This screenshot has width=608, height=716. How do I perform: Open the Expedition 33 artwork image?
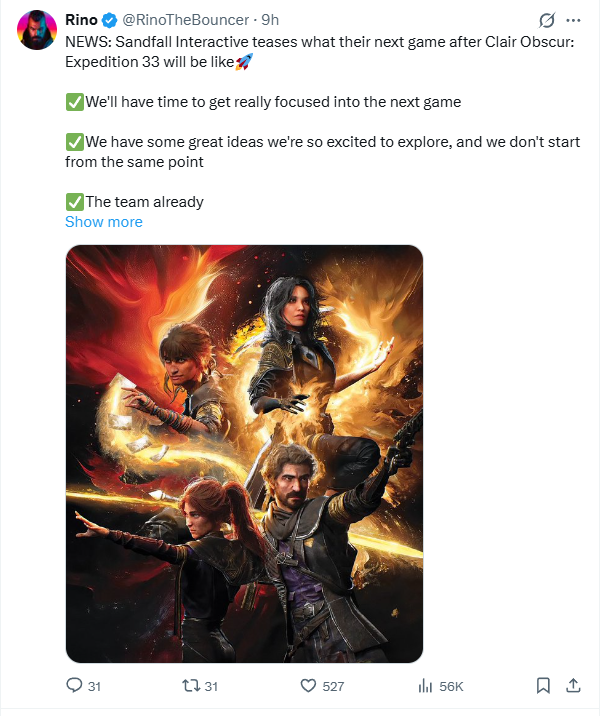pyautogui.click(x=244, y=454)
